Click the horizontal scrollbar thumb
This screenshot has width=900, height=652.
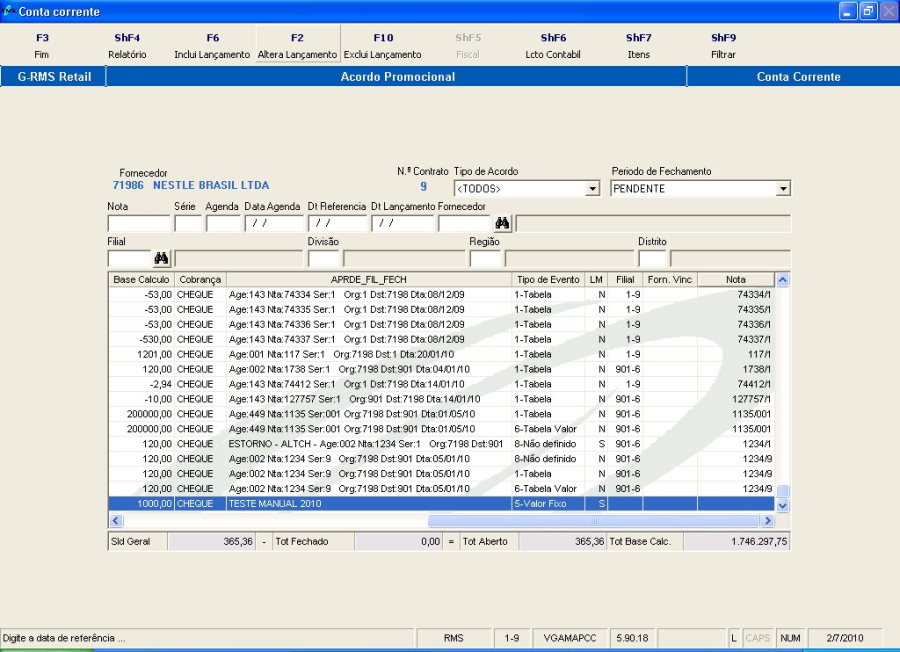[x=593, y=521]
